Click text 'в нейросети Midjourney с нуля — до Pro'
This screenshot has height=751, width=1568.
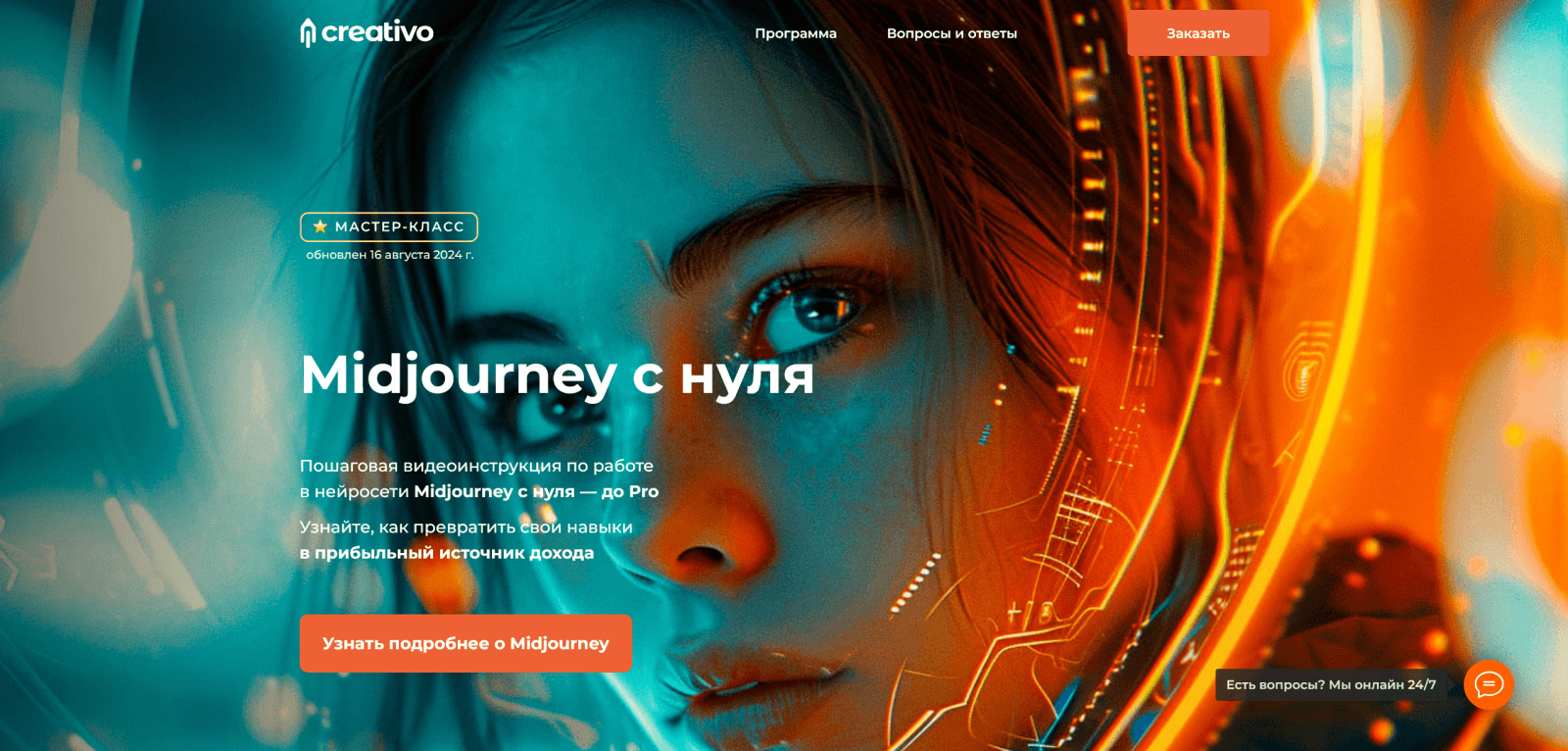click(x=479, y=491)
